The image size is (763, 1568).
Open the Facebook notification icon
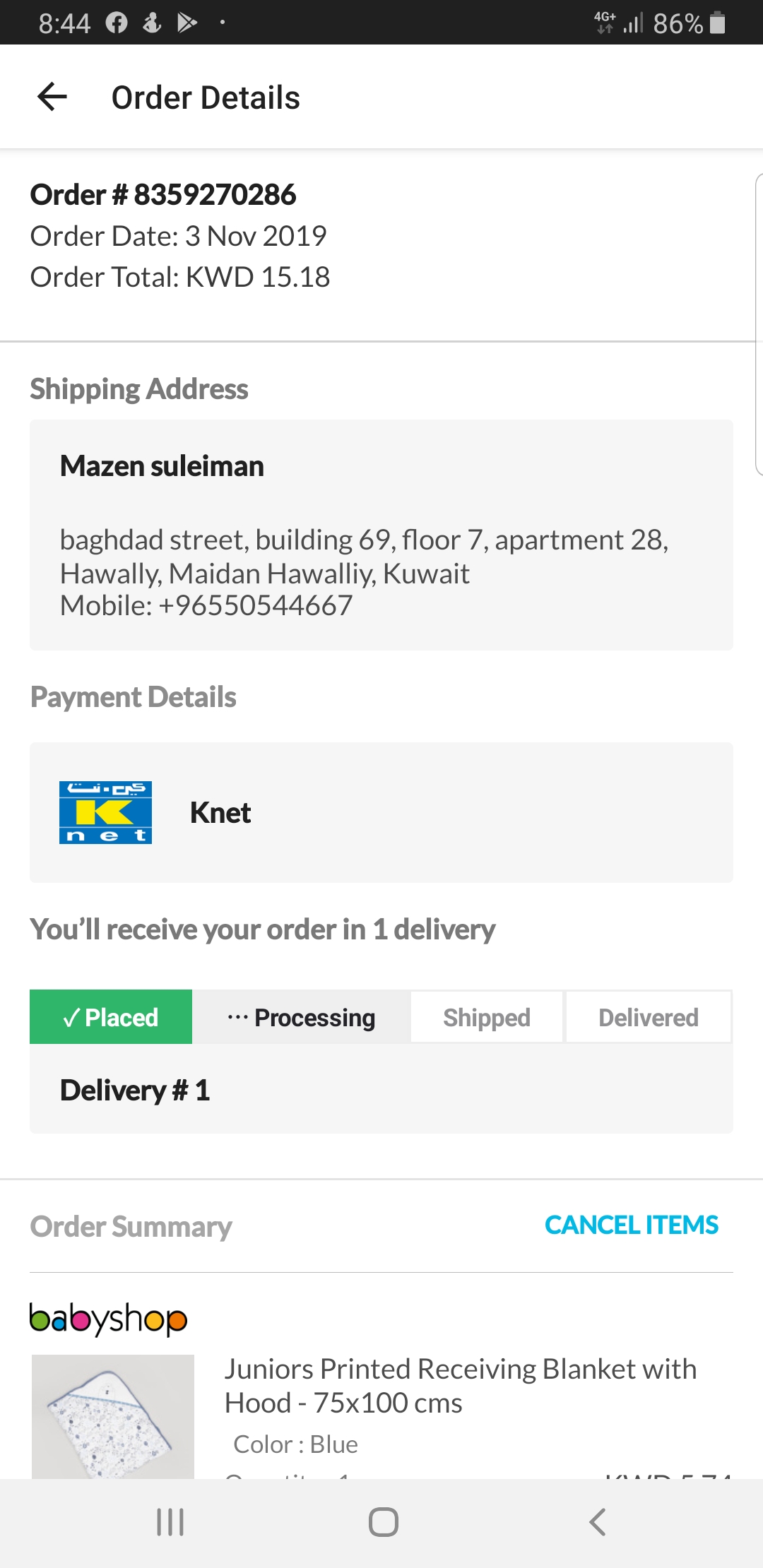(x=117, y=23)
